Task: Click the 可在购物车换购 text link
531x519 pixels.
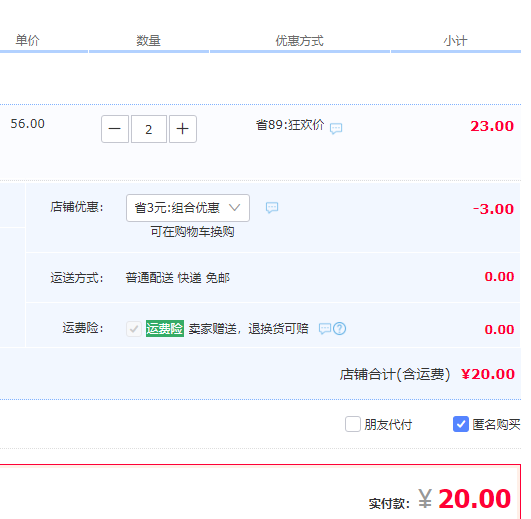Action: pos(192,232)
